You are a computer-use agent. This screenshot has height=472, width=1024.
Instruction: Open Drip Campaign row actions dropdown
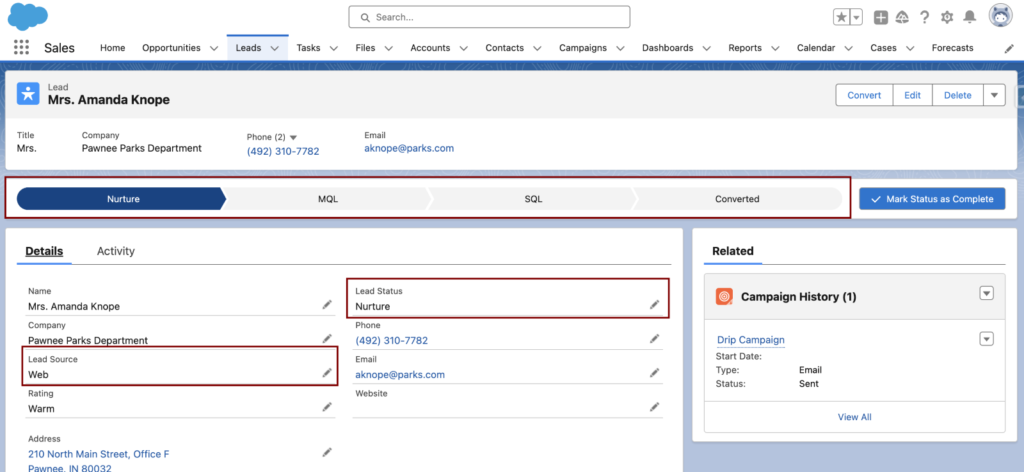pos(986,339)
